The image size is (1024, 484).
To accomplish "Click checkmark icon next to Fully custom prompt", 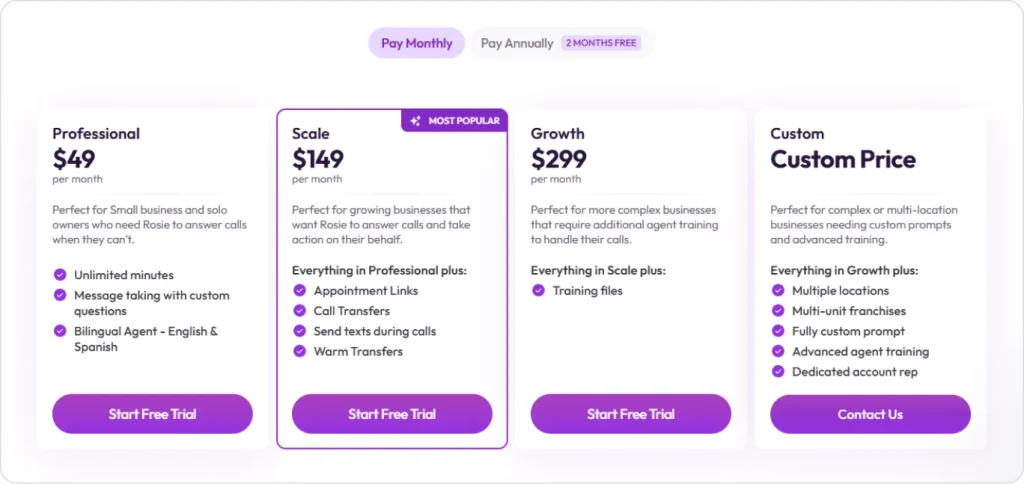I will (779, 331).
